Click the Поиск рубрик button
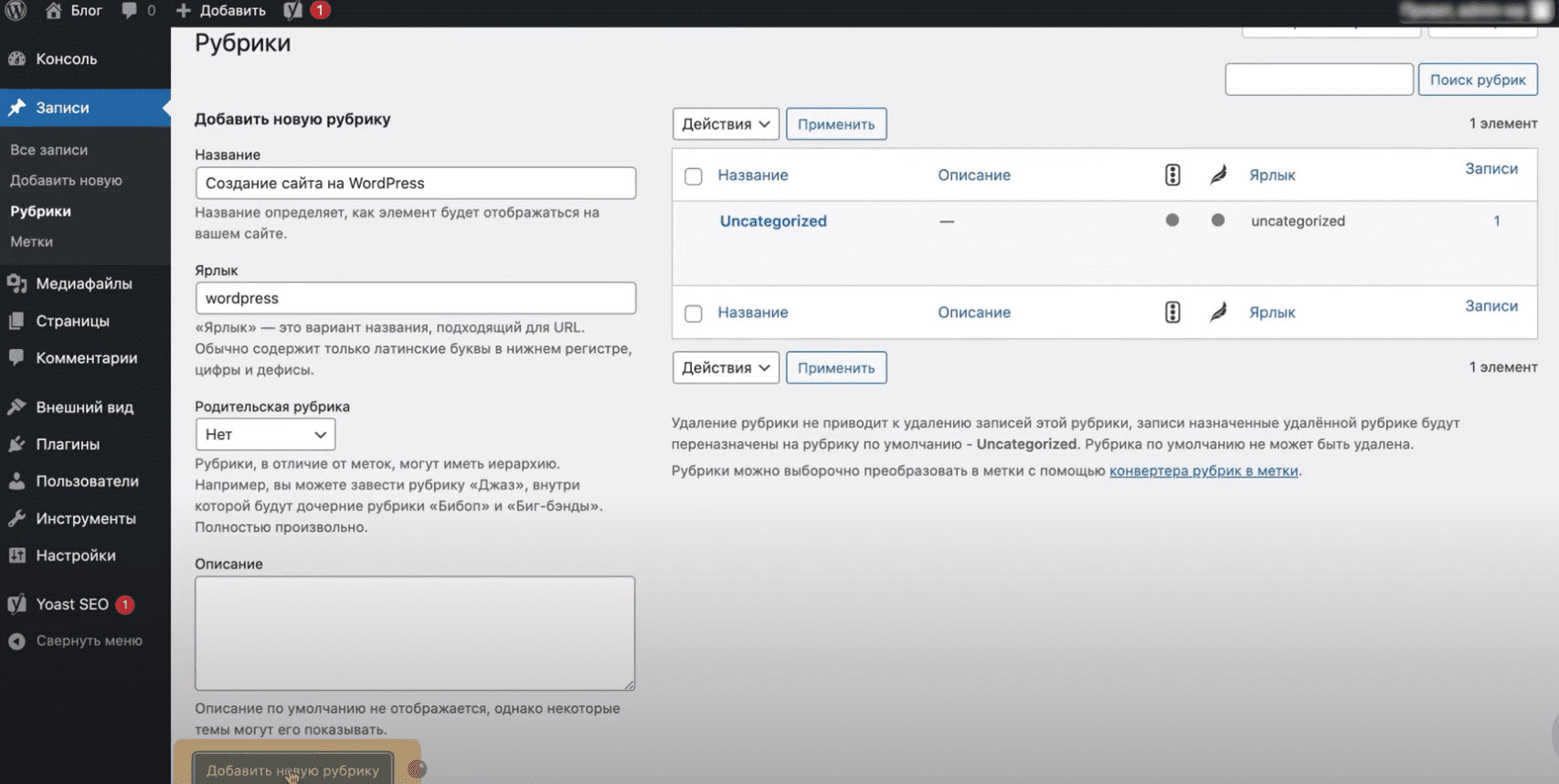 [x=1477, y=79]
